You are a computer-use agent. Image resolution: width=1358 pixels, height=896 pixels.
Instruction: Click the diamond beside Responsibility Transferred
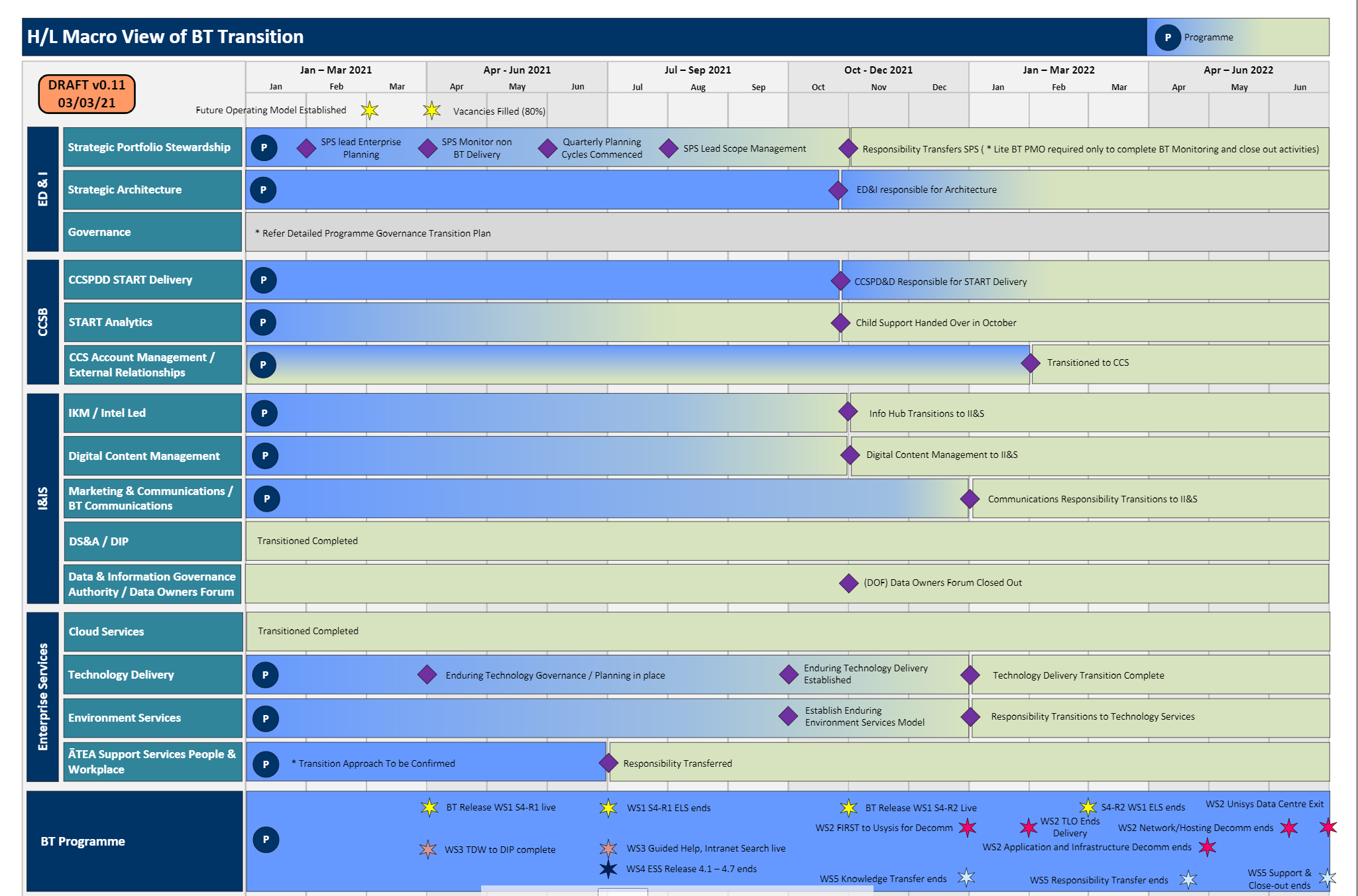coord(608,763)
